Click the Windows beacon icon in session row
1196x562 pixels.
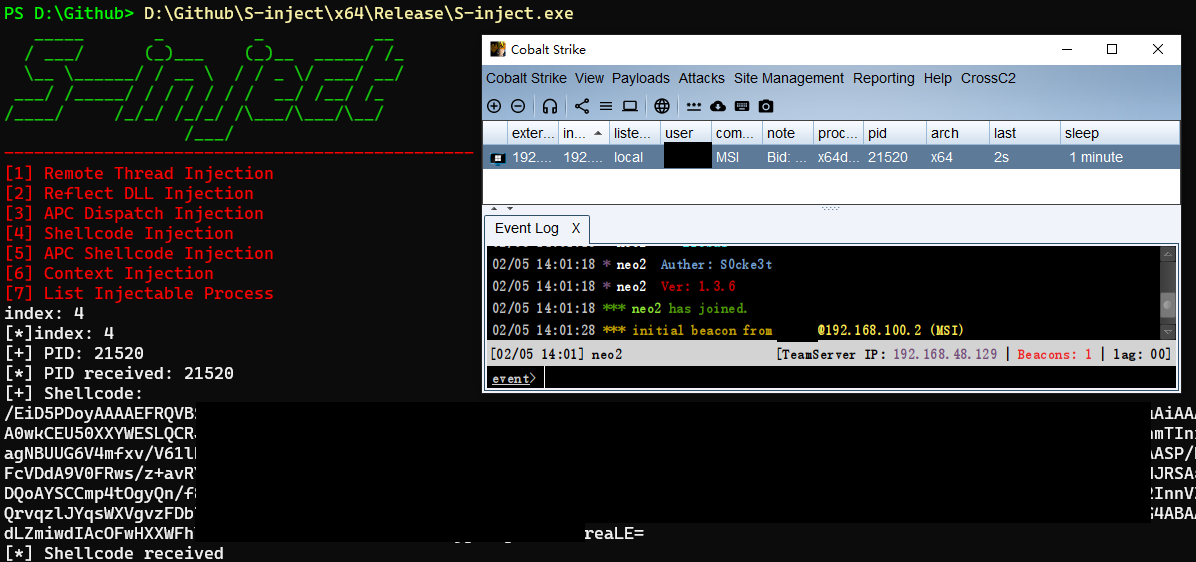click(497, 158)
